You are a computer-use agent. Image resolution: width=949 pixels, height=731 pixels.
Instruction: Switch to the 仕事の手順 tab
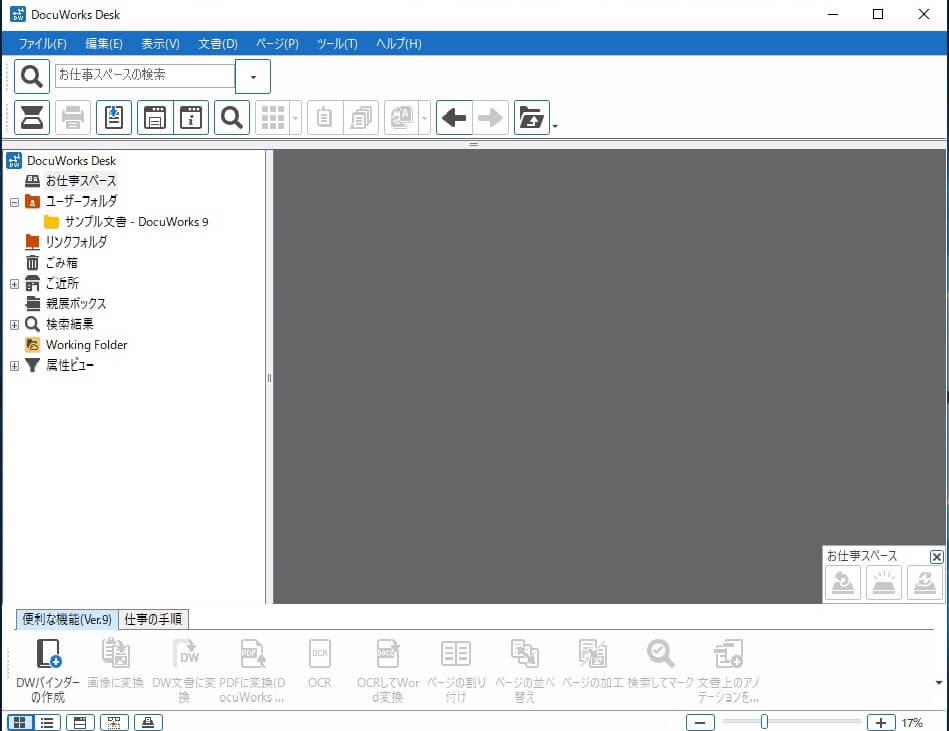coord(154,619)
